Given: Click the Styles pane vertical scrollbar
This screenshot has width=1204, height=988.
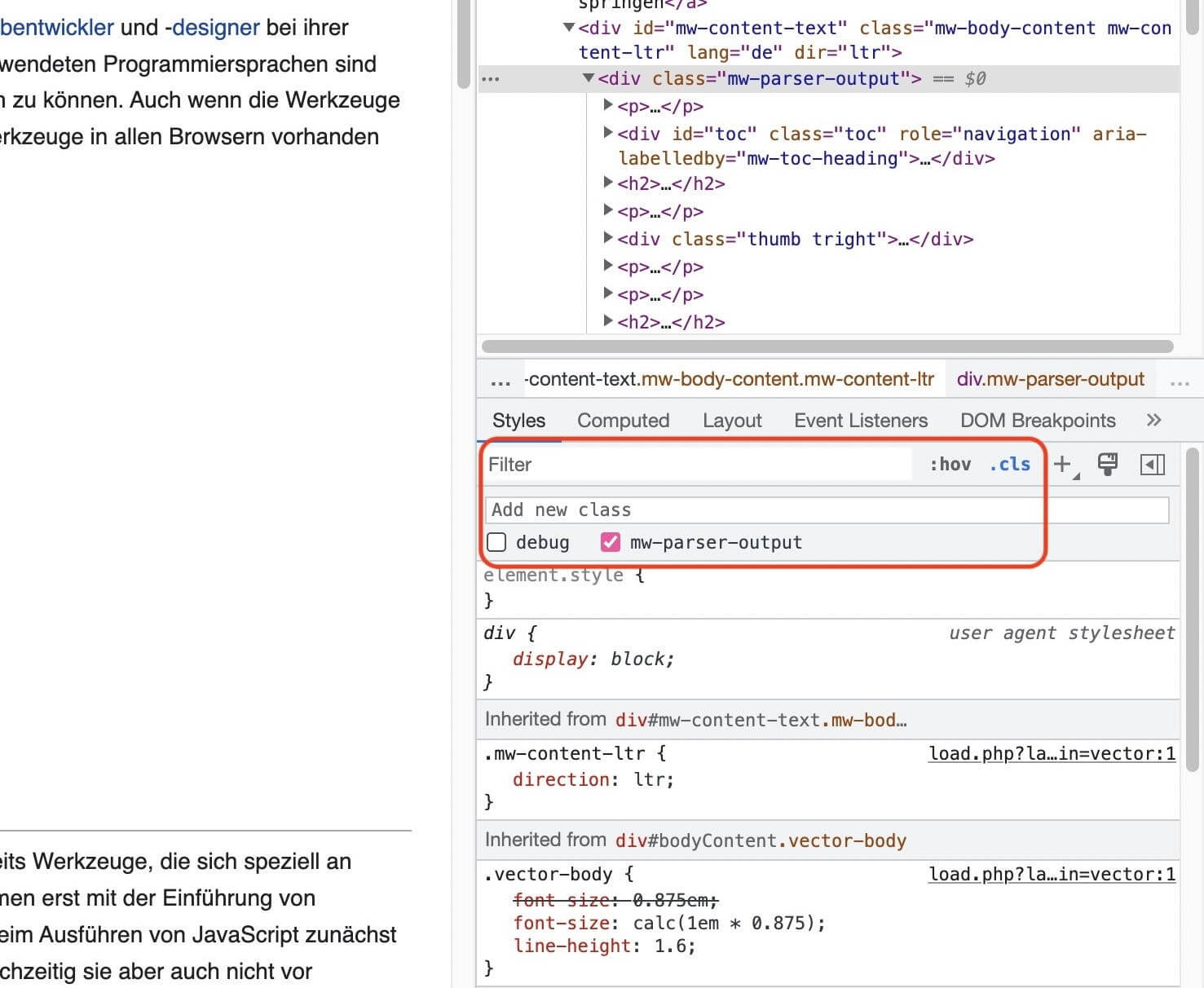Looking at the screenshot, I should [1193, 608].
